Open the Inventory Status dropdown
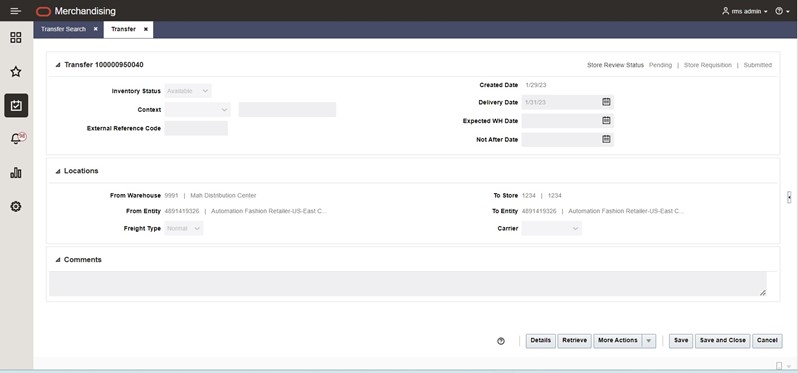This screenshot has width=798, height=373. tap(188, 91)
